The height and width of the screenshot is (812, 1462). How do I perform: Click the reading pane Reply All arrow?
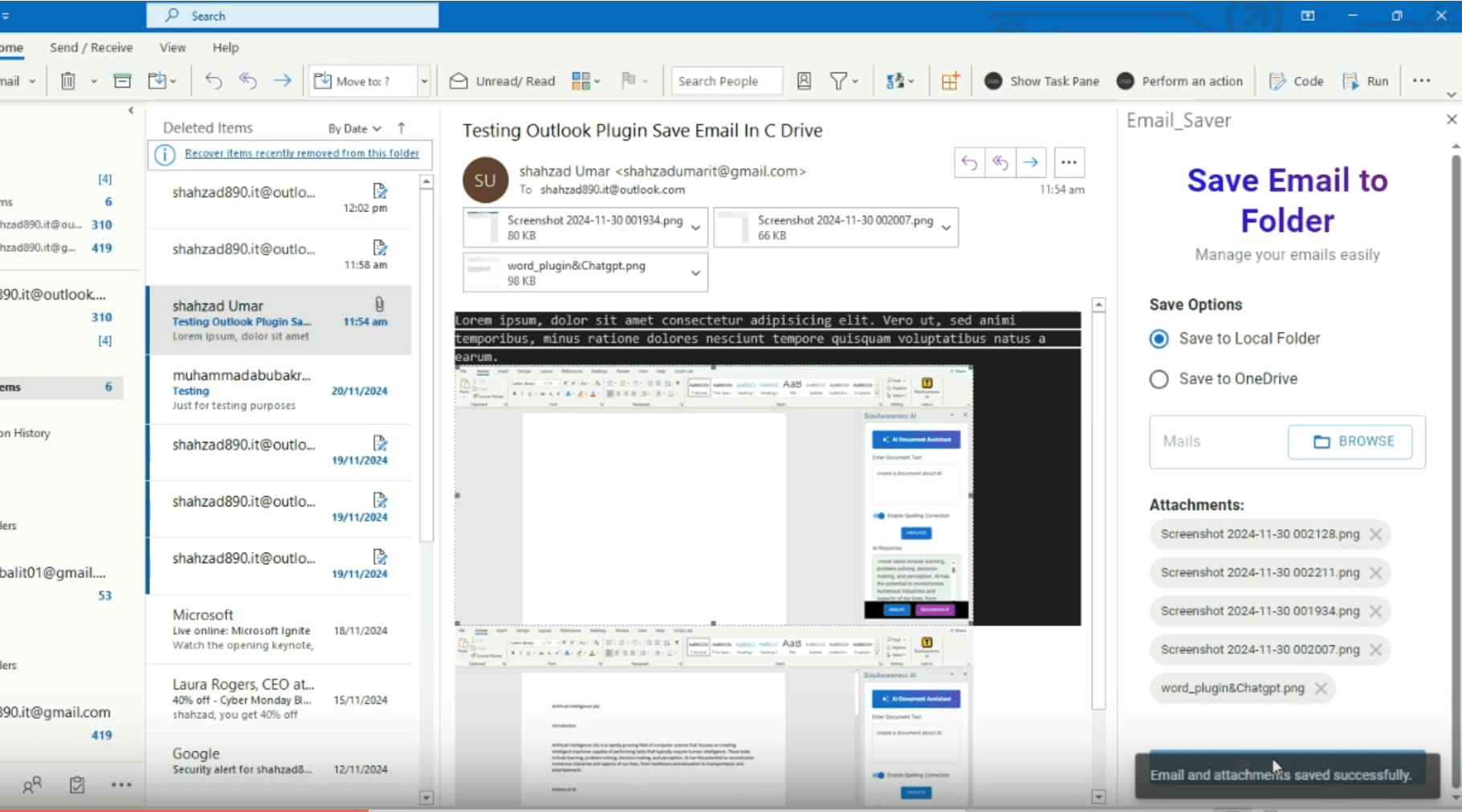[x=1000, y=163]
